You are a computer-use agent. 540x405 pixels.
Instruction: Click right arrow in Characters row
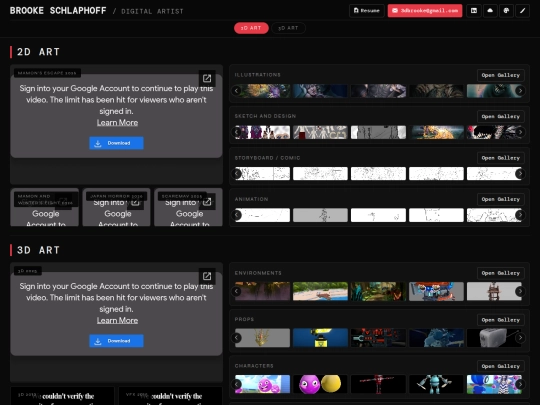(520, 384)
